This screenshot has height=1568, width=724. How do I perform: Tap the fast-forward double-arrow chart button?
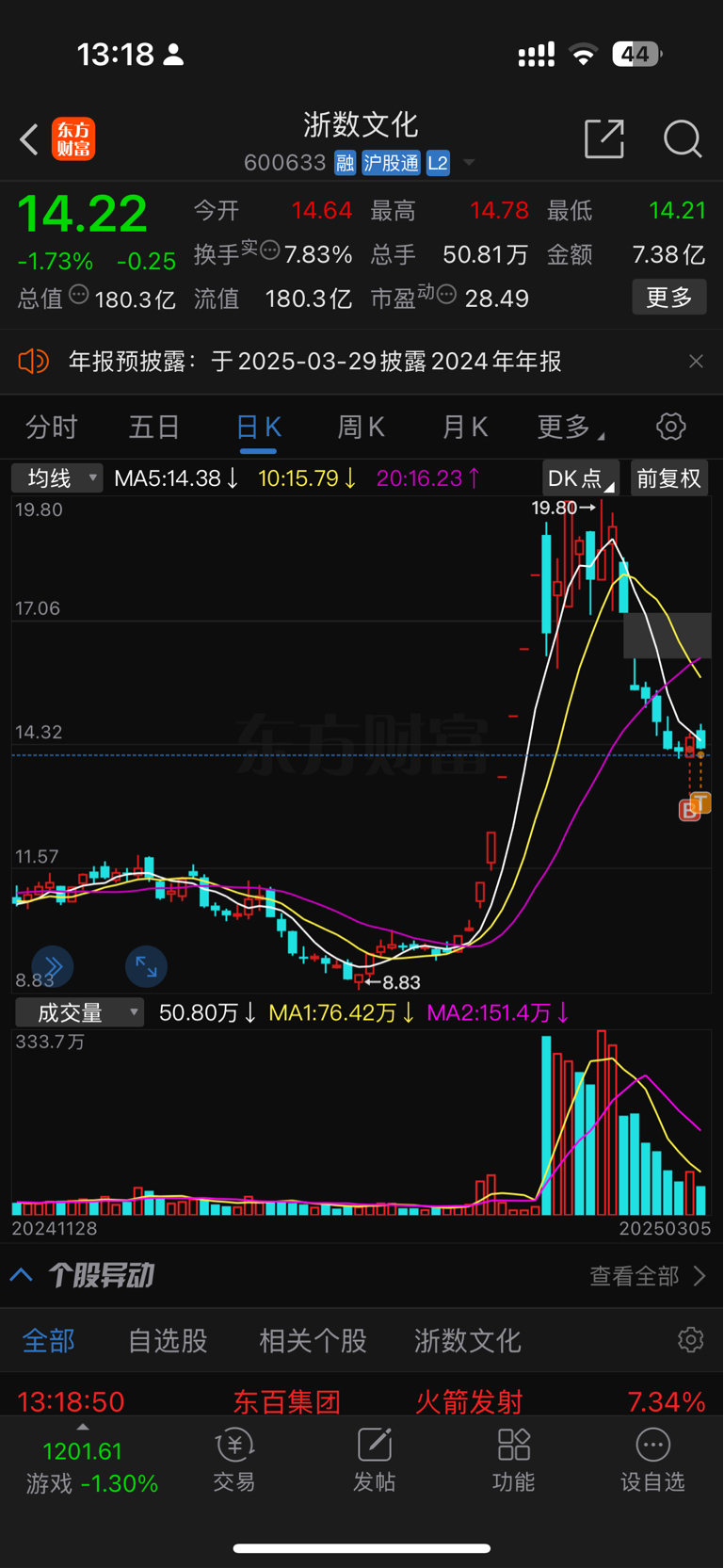coord(53,966)
